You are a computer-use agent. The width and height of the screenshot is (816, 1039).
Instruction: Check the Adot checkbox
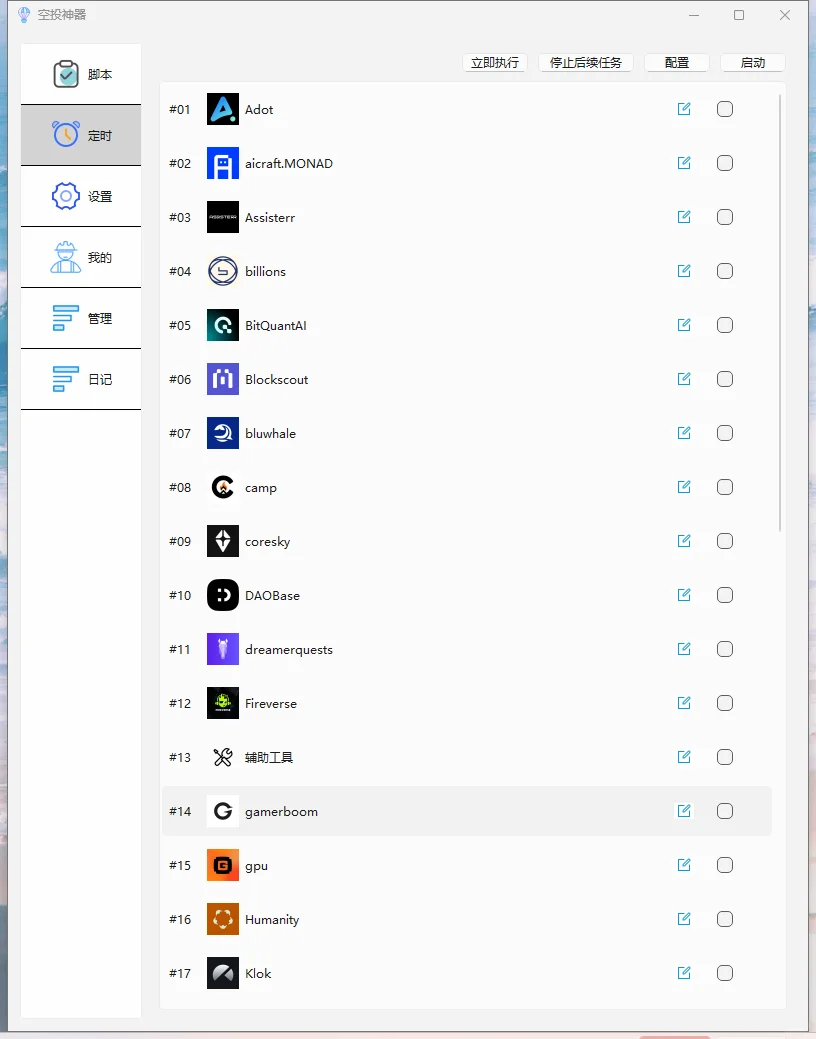725,109
